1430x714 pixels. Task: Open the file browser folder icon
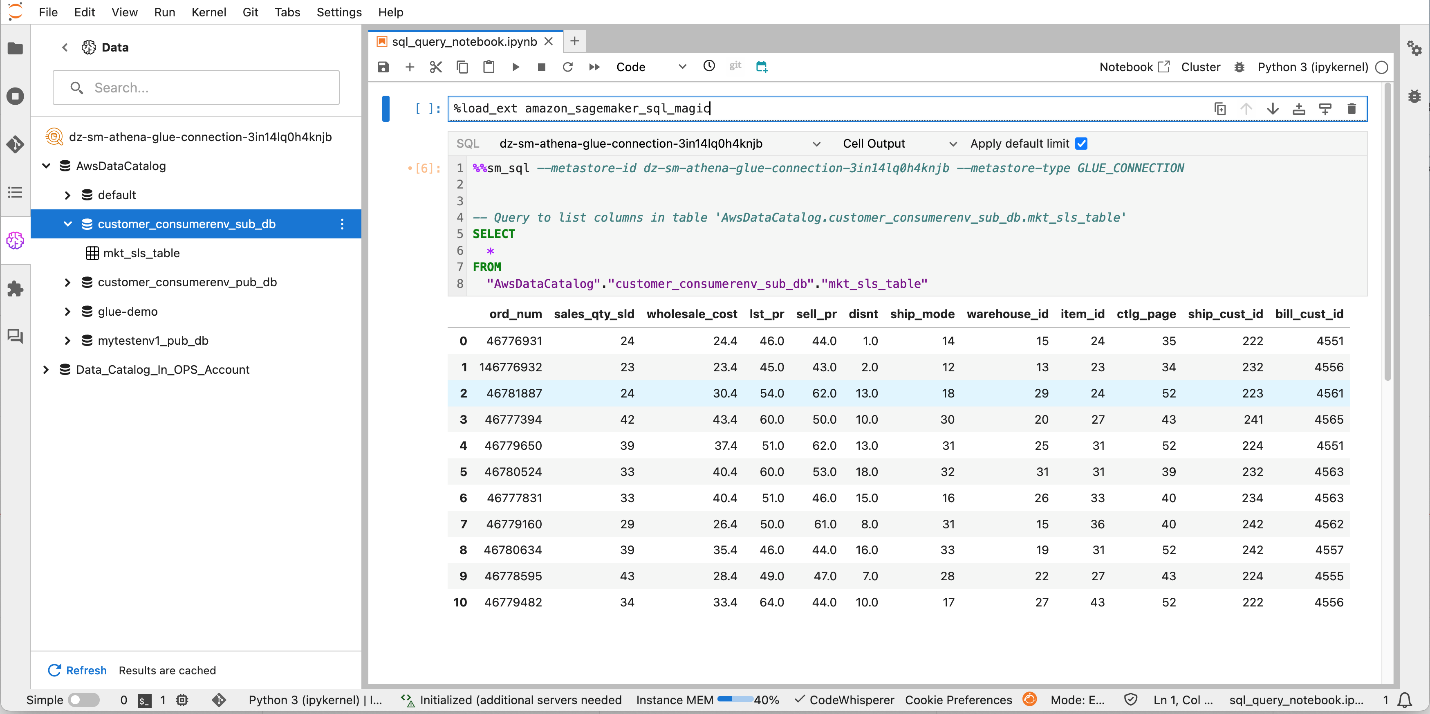15,48
